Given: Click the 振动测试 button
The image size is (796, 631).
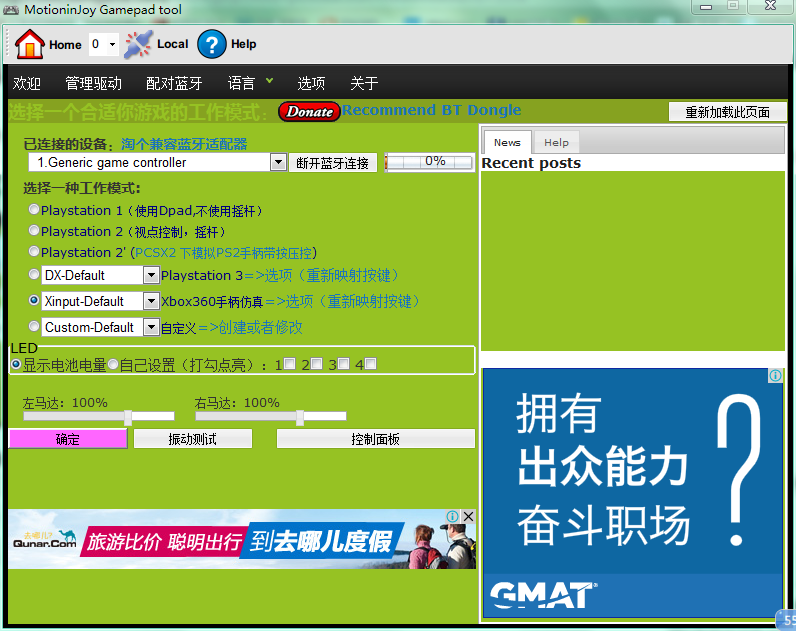Looking at the screenshot, I should coord(193,439).
